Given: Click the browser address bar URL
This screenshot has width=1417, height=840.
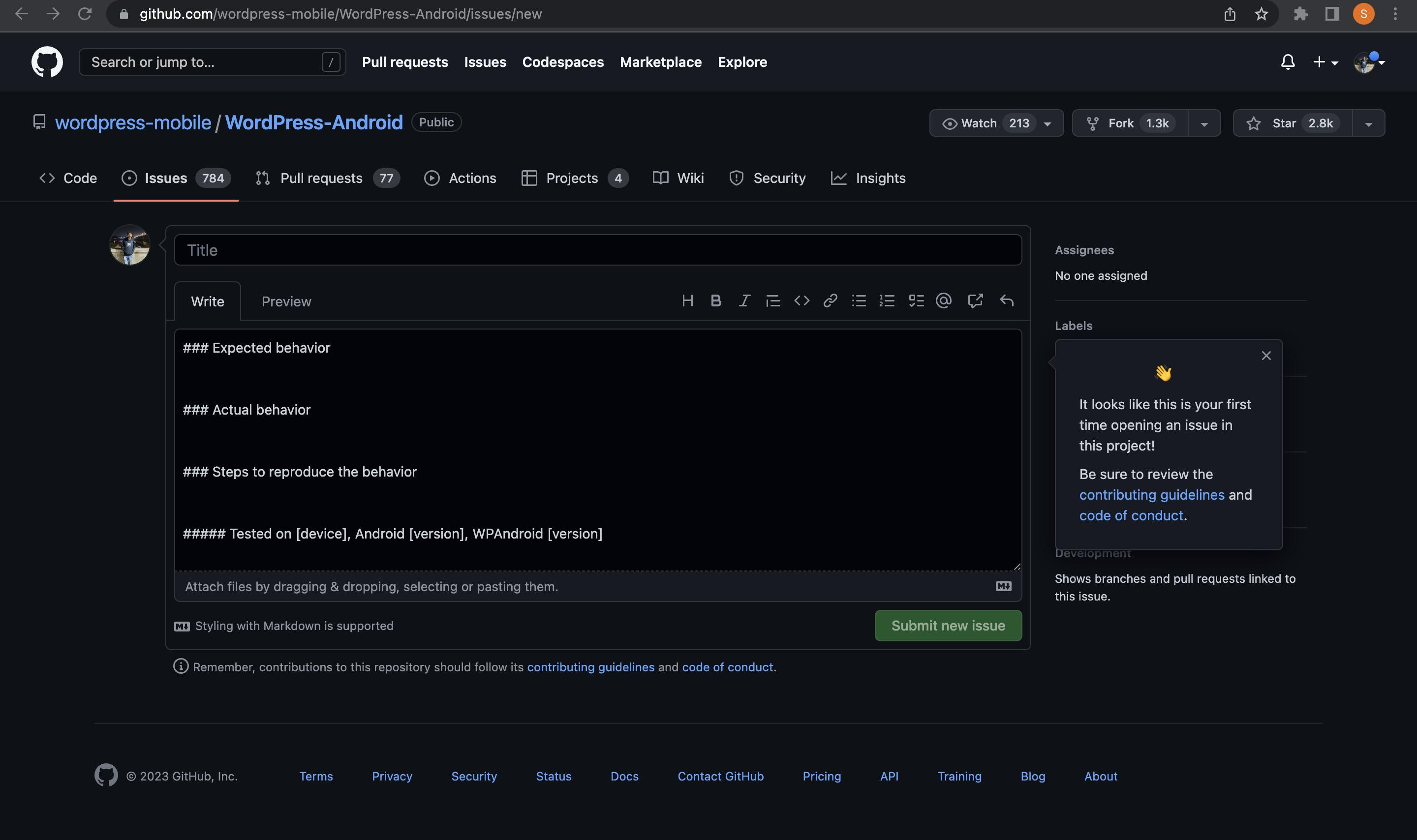Looking at the screenshot, I should coord(340,14).
